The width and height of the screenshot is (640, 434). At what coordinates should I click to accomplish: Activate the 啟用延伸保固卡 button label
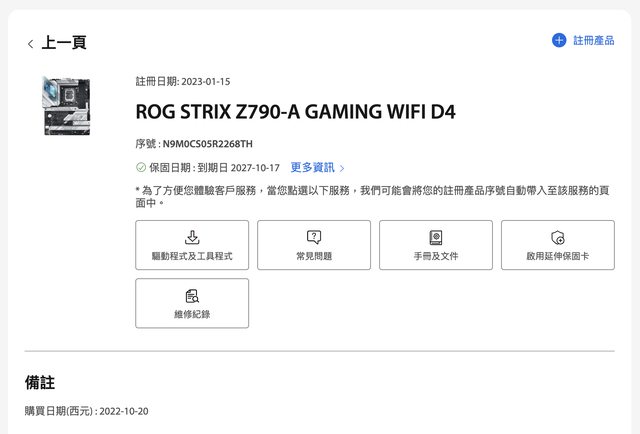point(558,256)
